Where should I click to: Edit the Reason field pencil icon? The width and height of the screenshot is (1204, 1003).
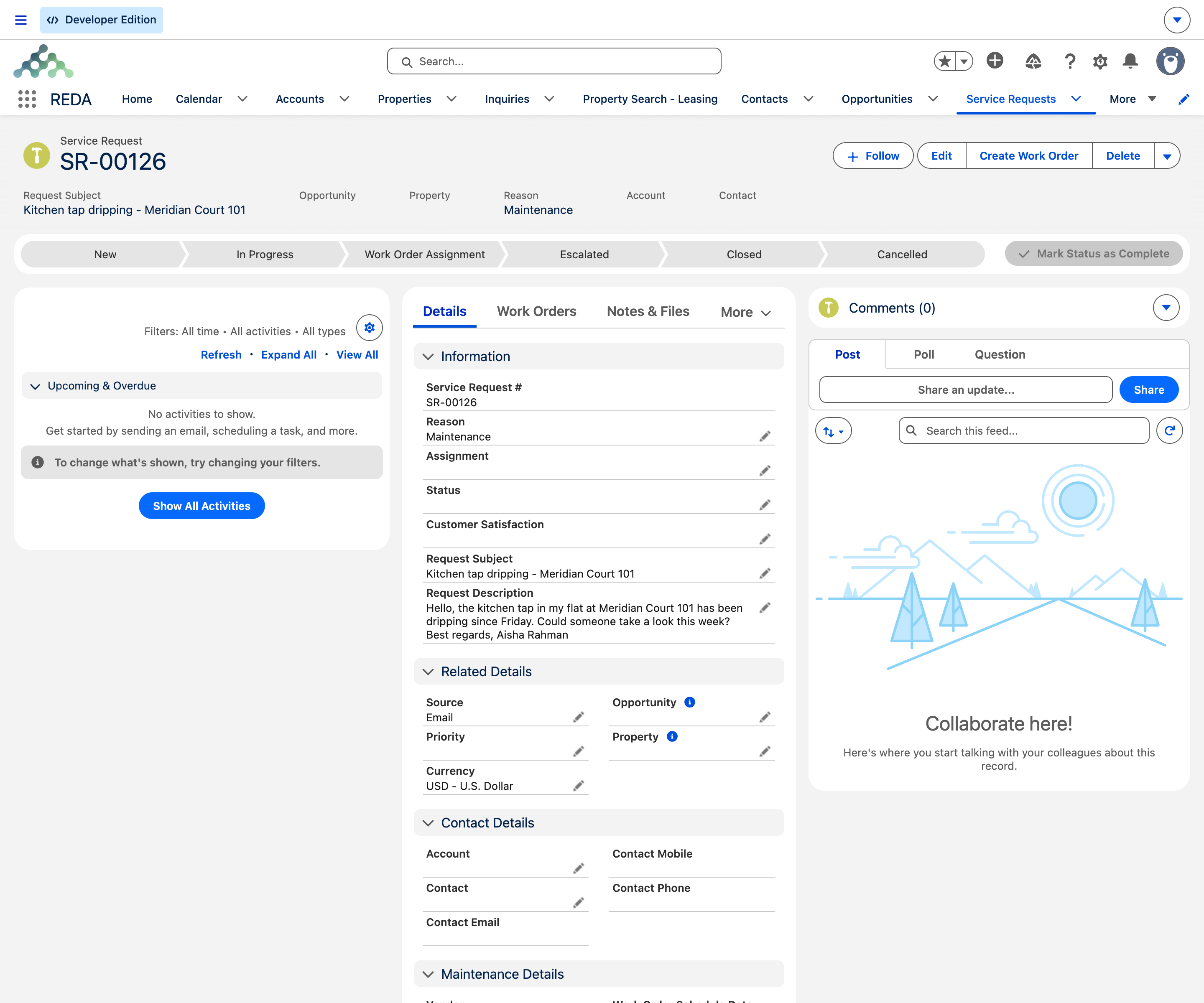pos(765,437)
